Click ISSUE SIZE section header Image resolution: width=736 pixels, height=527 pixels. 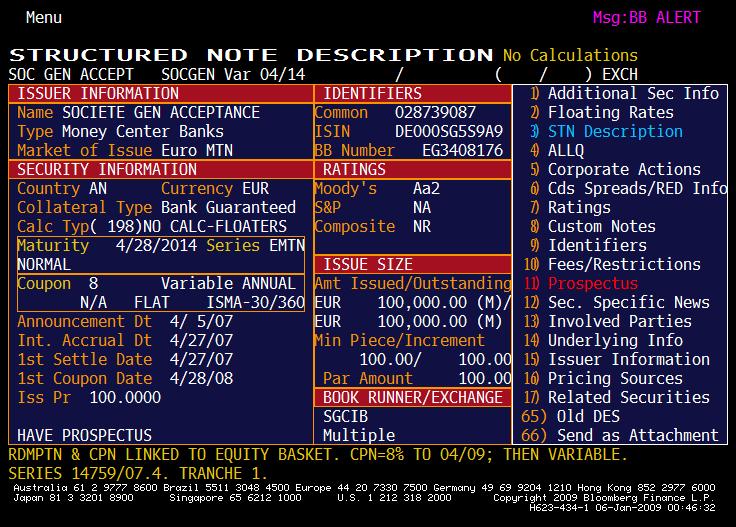413,264
